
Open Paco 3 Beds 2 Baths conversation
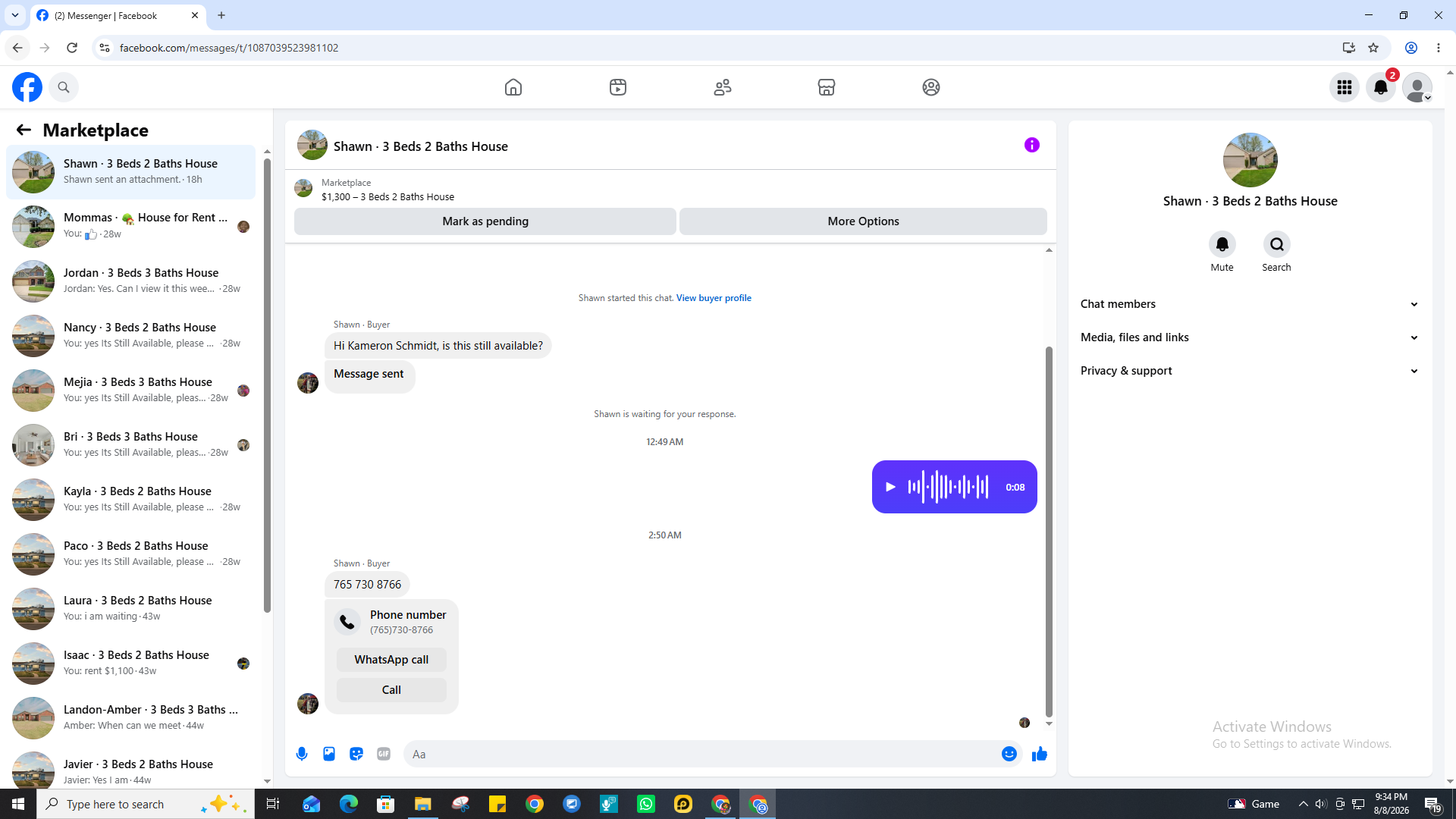tap(131, 554)
